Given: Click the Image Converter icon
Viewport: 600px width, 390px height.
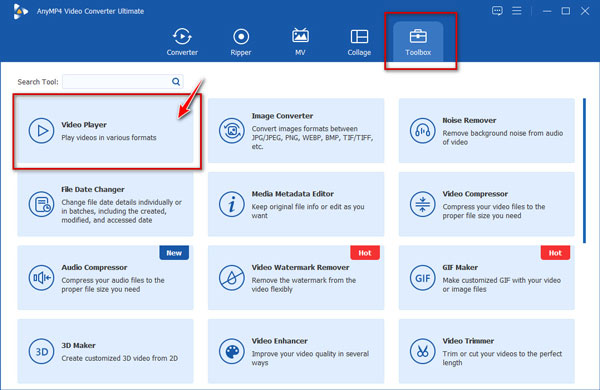Looking at the screenshot, I should pyautogui.click(x=232, y=131).
